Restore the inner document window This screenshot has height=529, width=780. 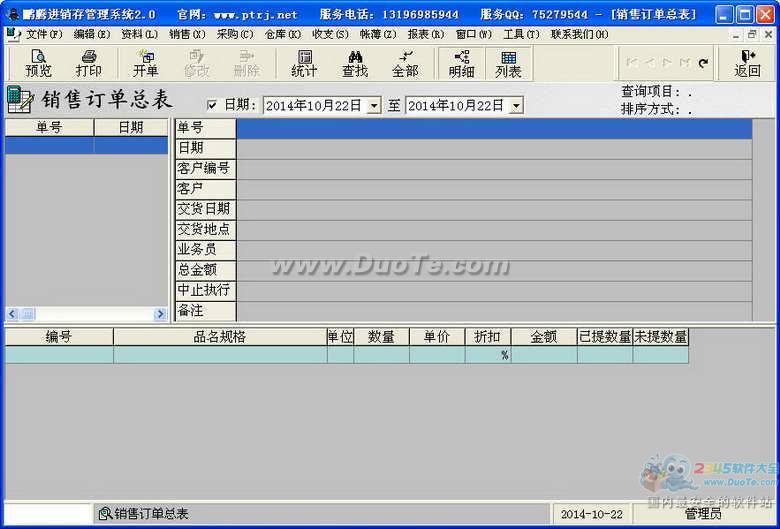click(752, 34)
